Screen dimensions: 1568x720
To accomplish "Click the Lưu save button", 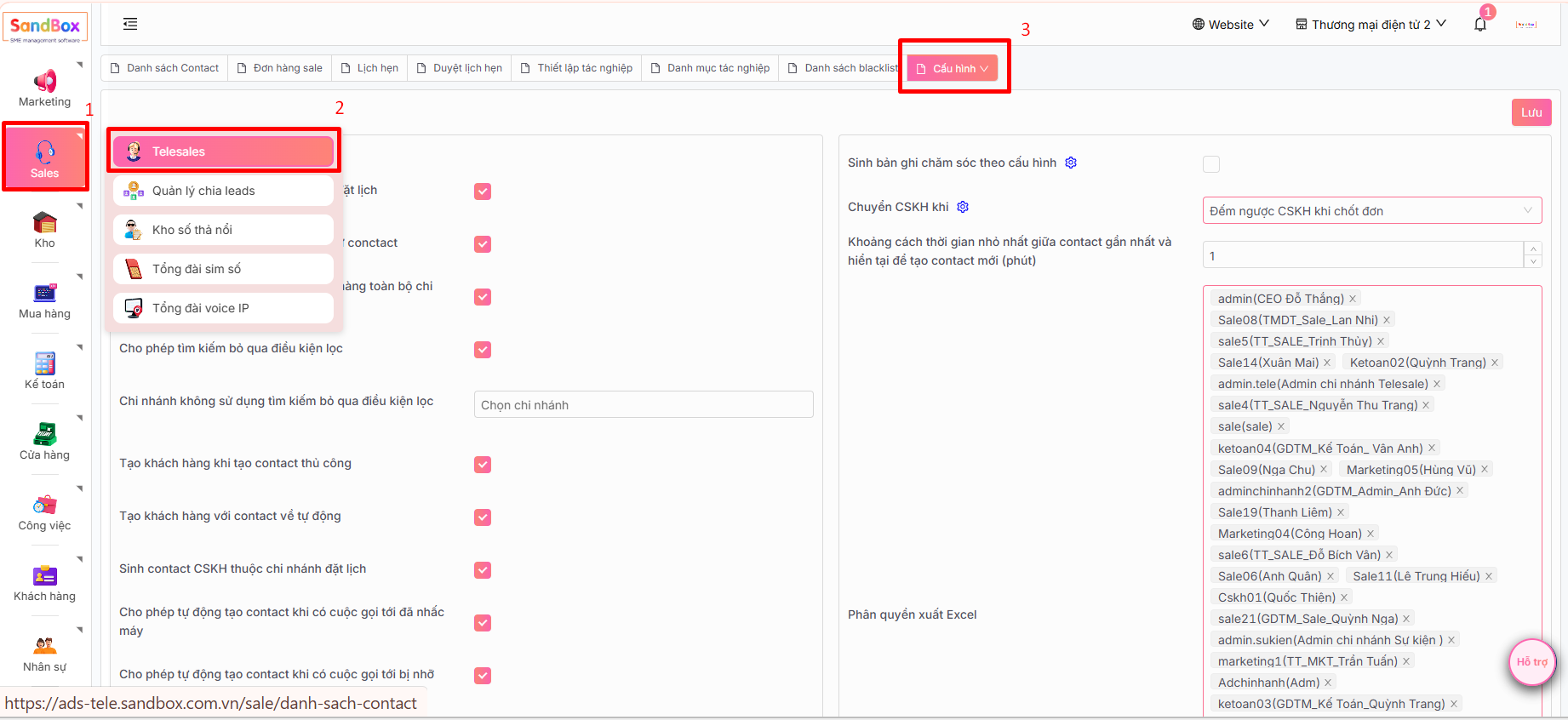I will (1531, 112).
